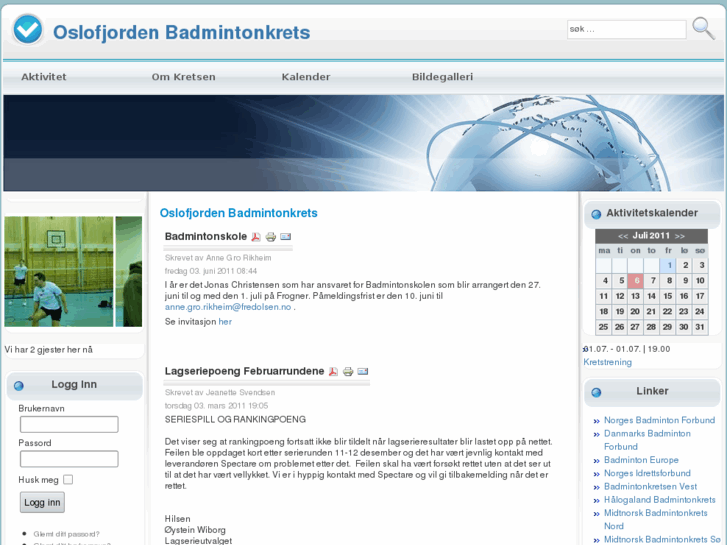Click 'Vi har 2 gjester her nå' text
Viewport: 727px width, 545px height.
(49, 350)
